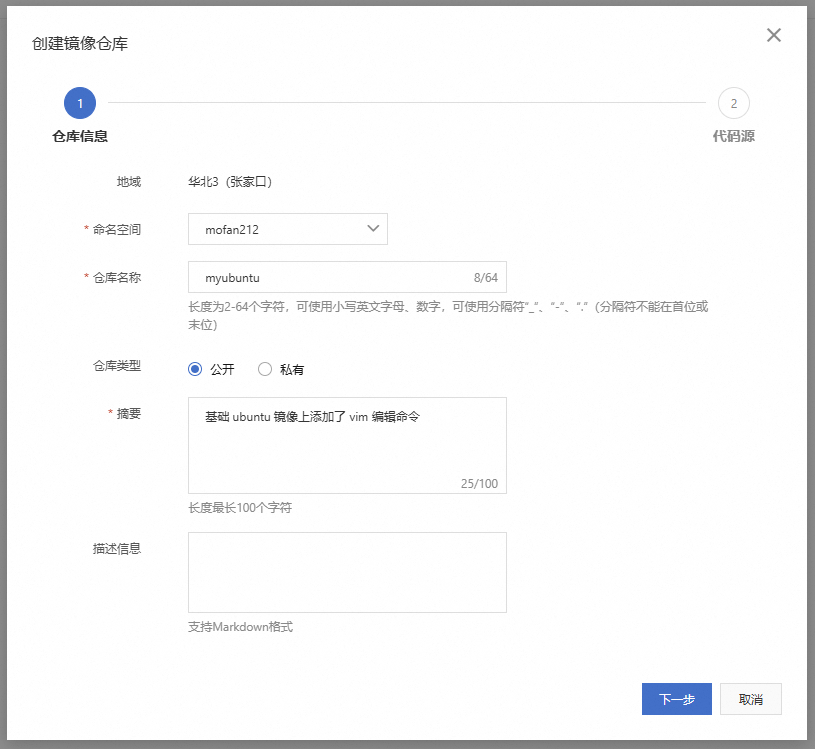Close the 创建镜像仓库 dialog with the X

click(x=773, y=35)
